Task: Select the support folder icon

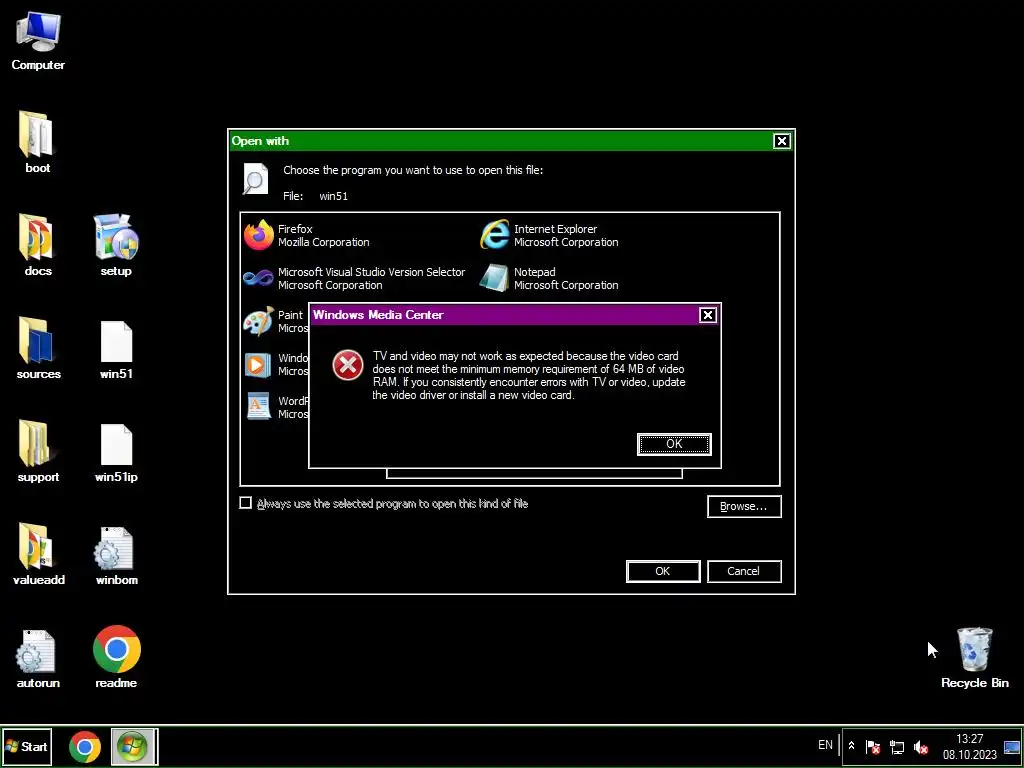Action: pyautogui.click(x=38, y=452)
